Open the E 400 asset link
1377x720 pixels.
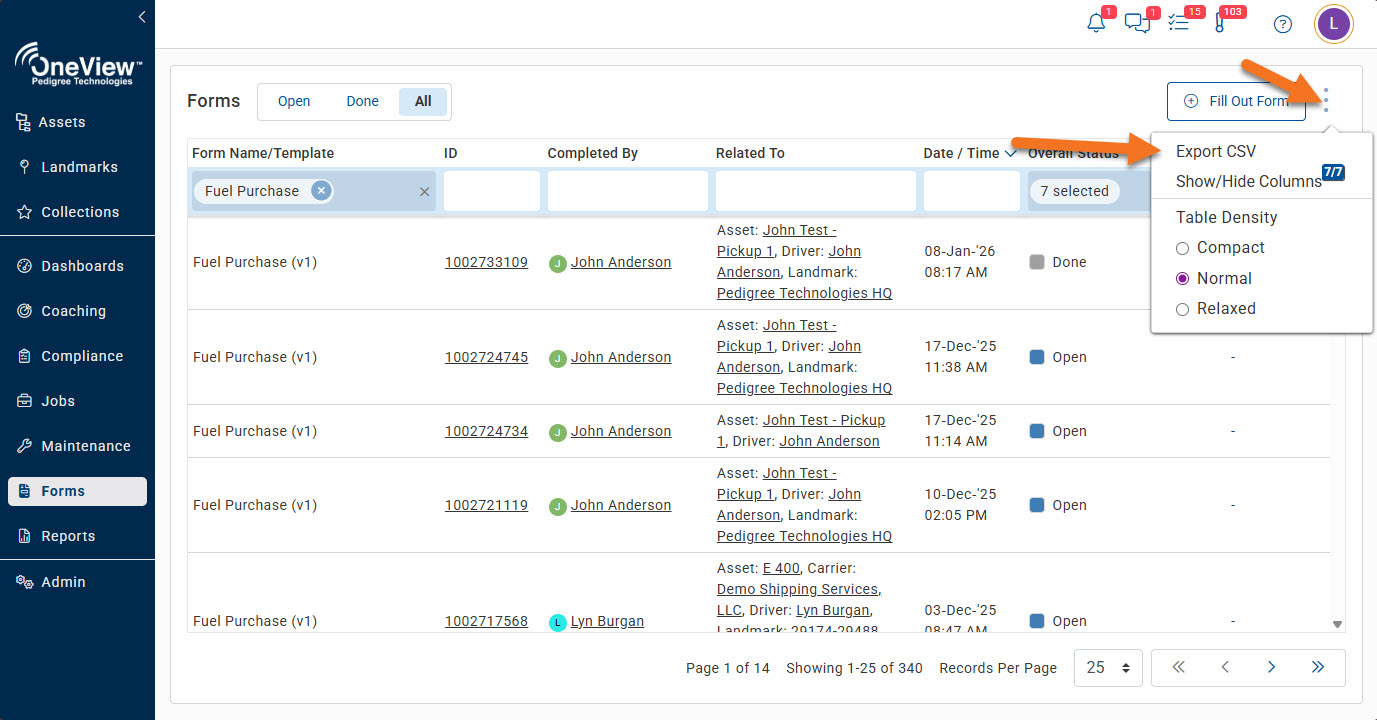pos(781,568)
